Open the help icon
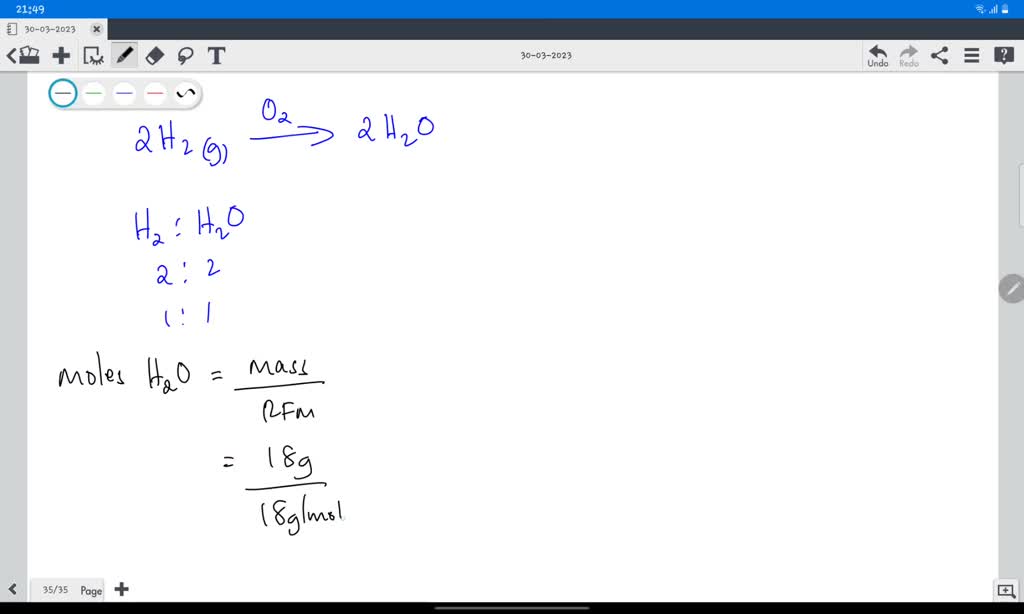Screen dimensions: 1024x614 (1004, 56)
